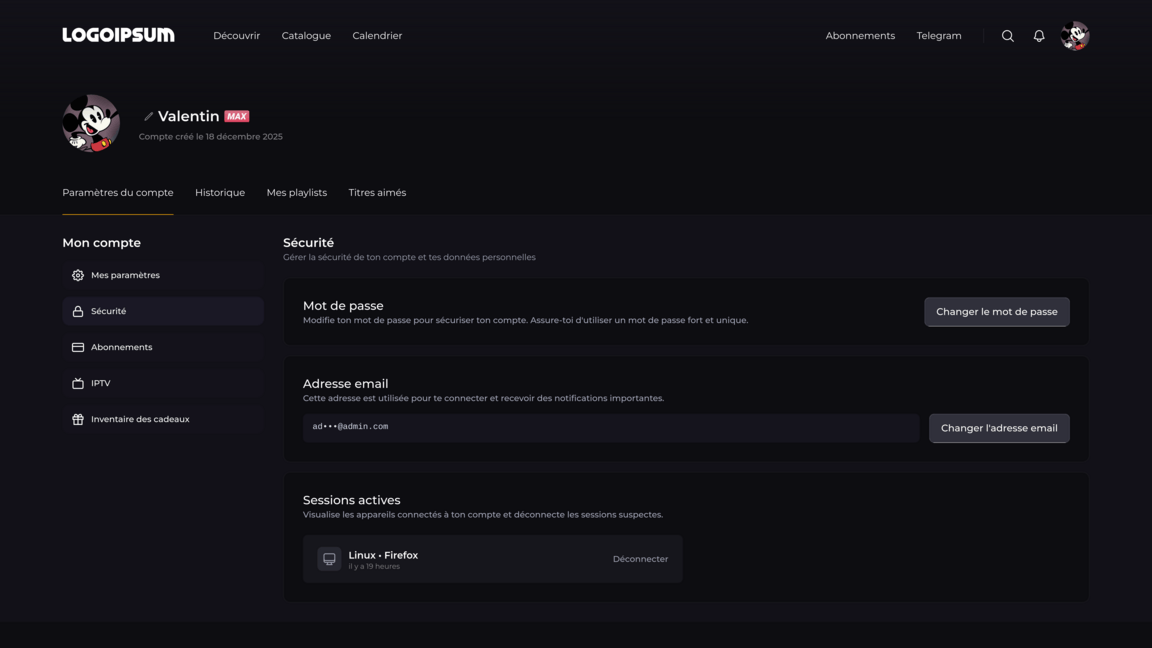Click the gift icon beside Inventaire des cadeaux

pos(77,419)
